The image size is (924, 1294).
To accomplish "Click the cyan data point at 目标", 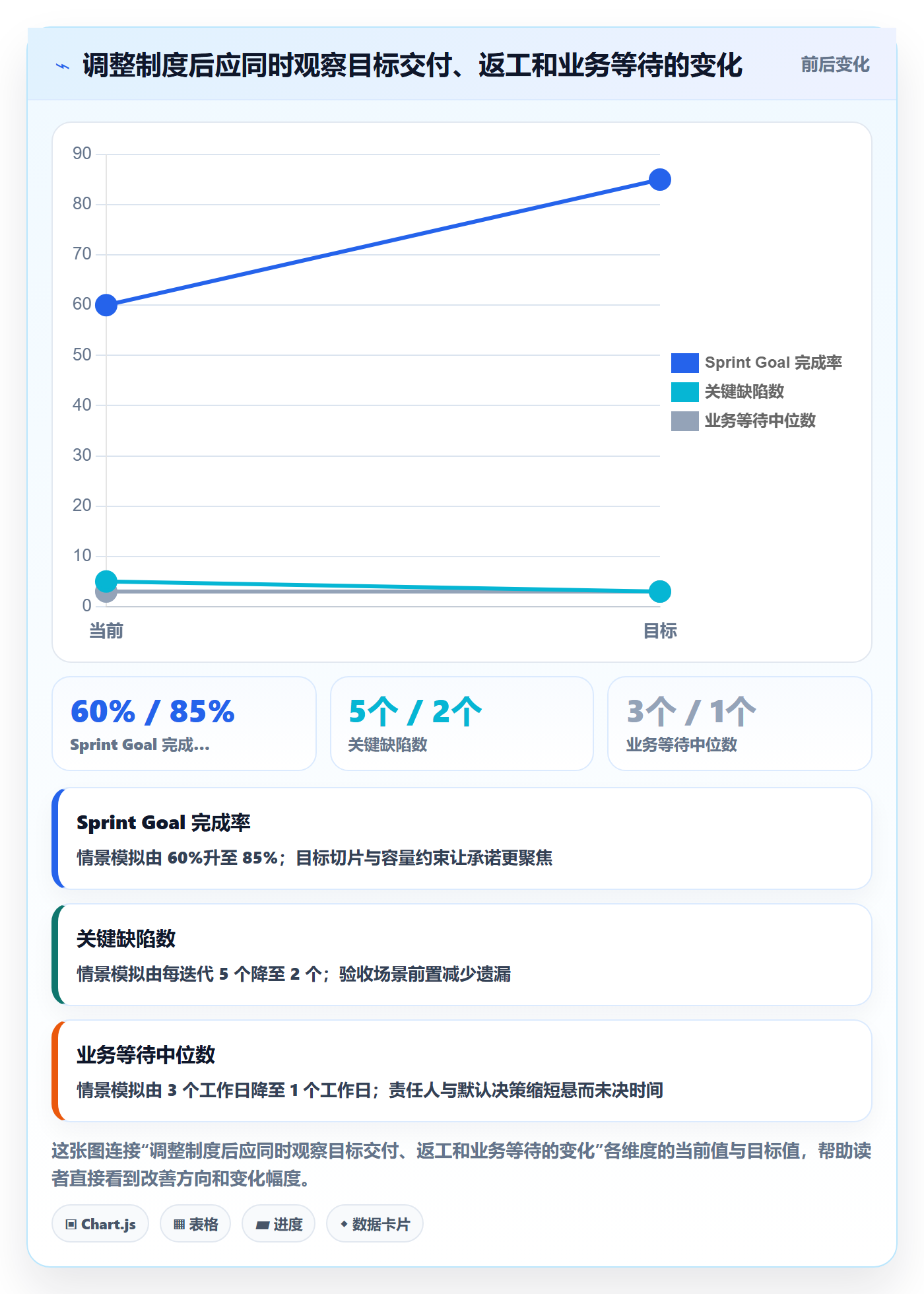I will pyautogui.click(x=660, y=592).
